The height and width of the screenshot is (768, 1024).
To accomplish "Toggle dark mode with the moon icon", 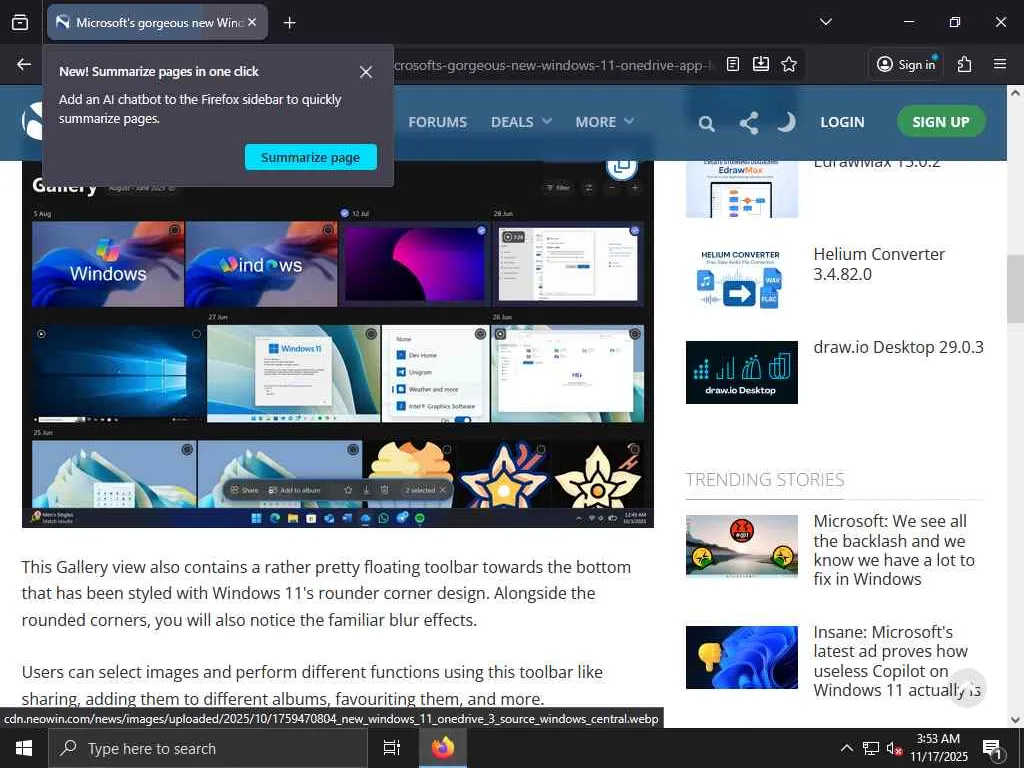I will click(x=788, y=122).
